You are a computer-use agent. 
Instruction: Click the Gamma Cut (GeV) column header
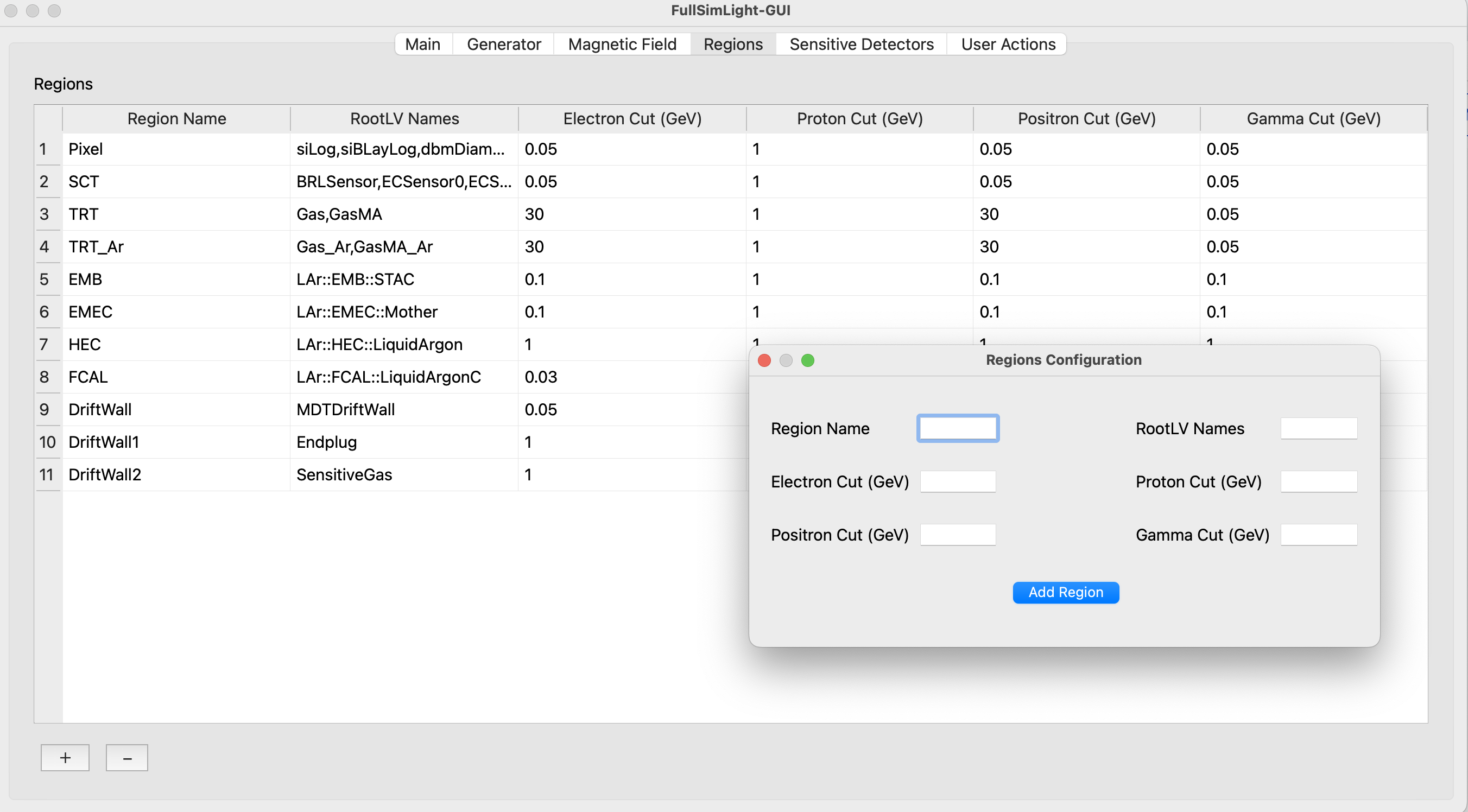(x=1314, y=118)
